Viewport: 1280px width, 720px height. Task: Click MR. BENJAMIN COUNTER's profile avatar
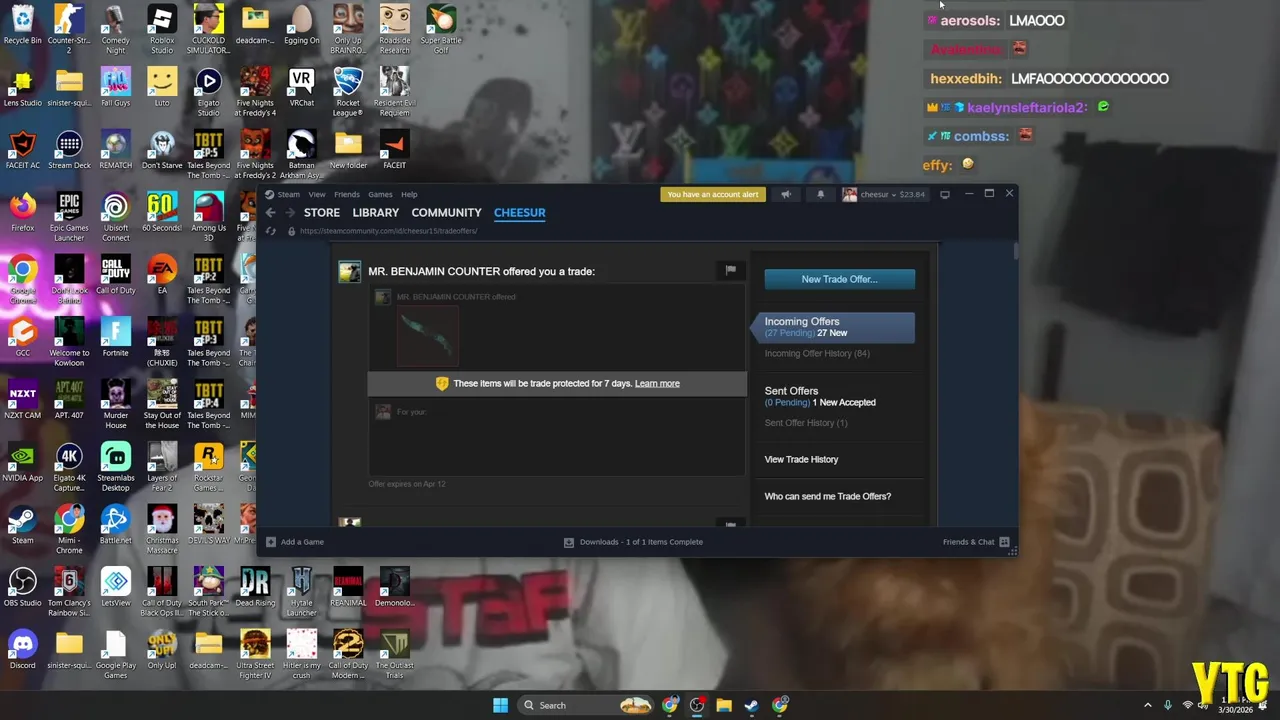[x=349, y=272]
